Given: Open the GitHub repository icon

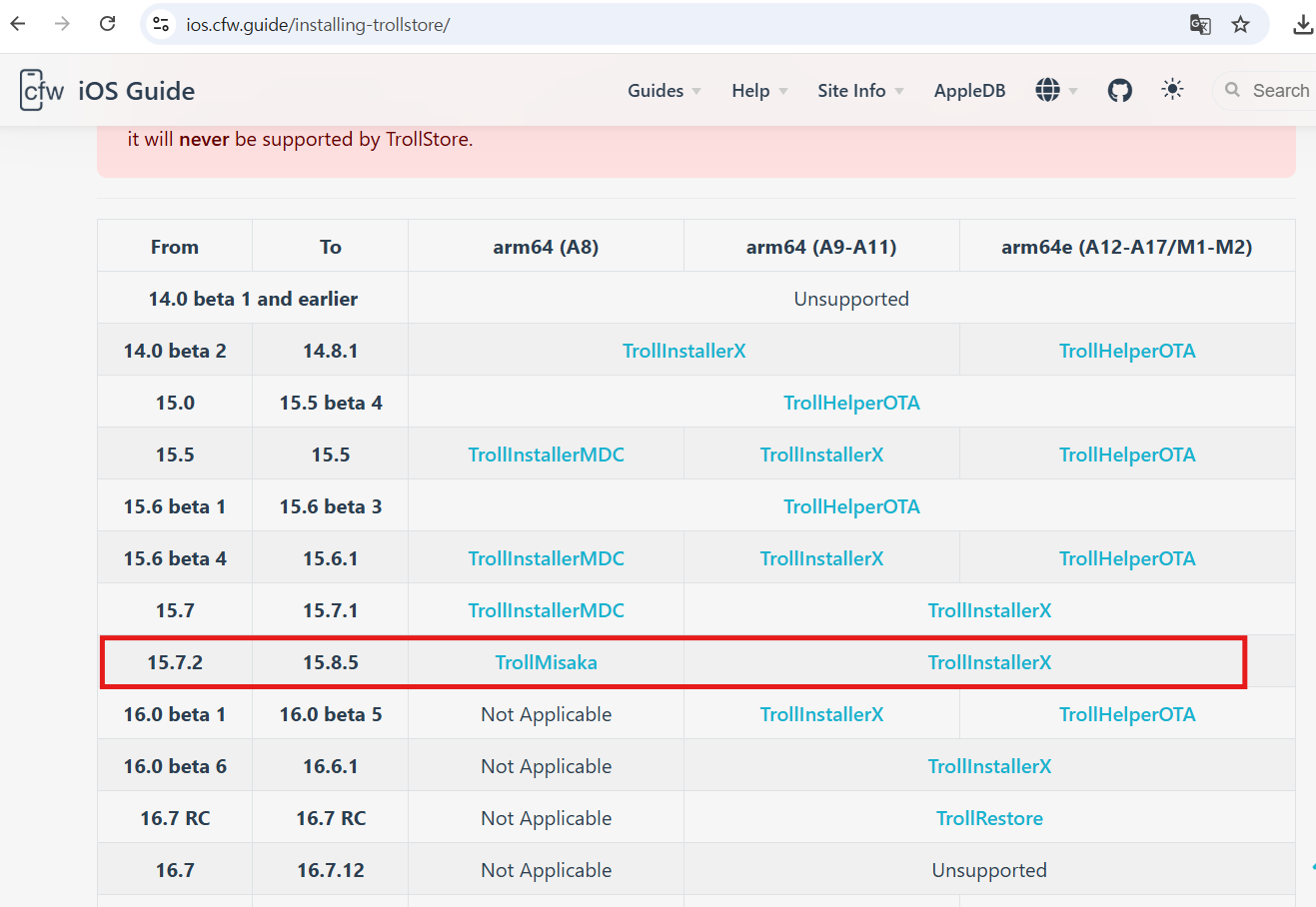Looking at the screenshot, I should pyautogui.click(x=1120, y=91).
